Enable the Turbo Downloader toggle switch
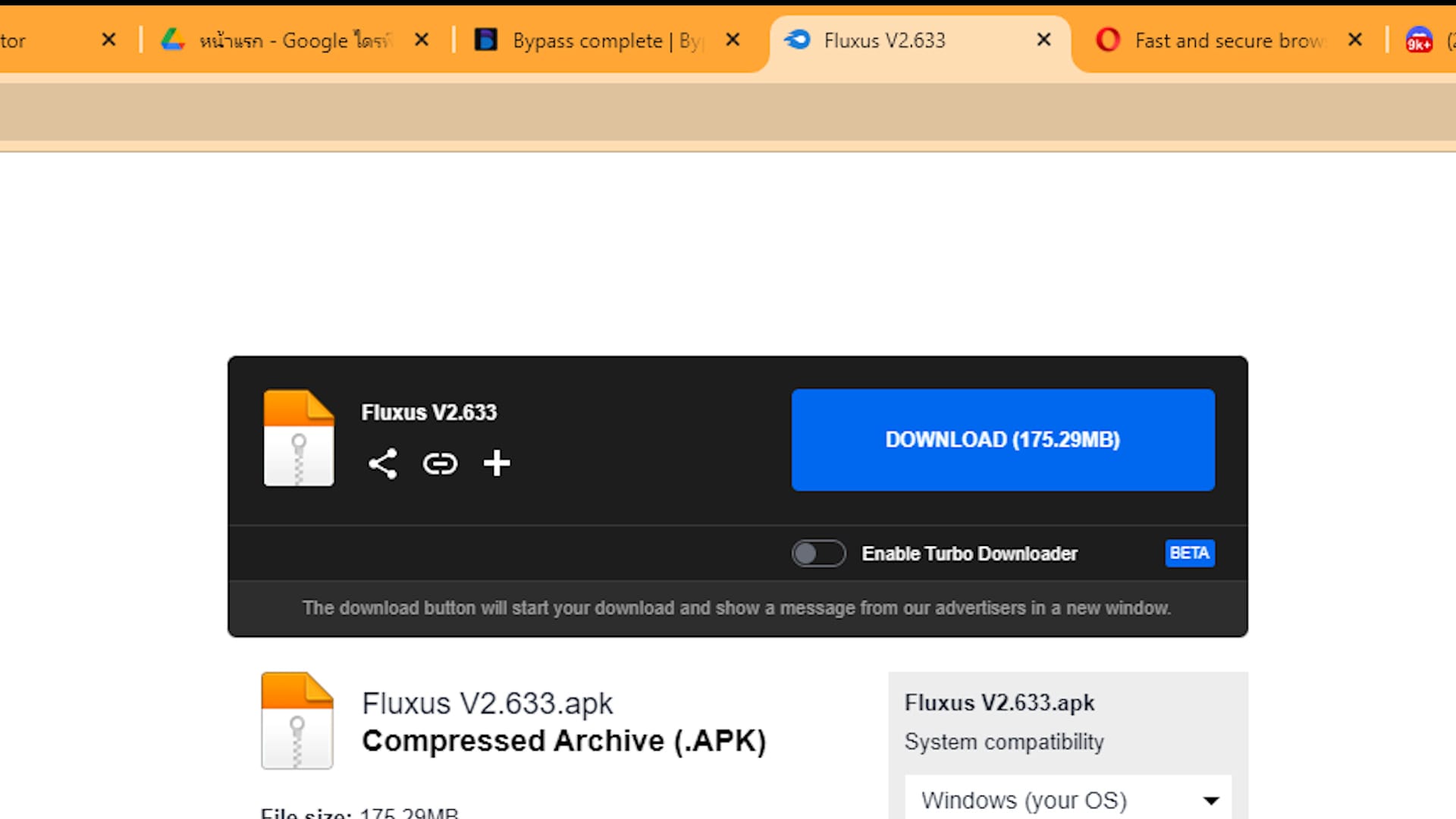 point(818,554)
